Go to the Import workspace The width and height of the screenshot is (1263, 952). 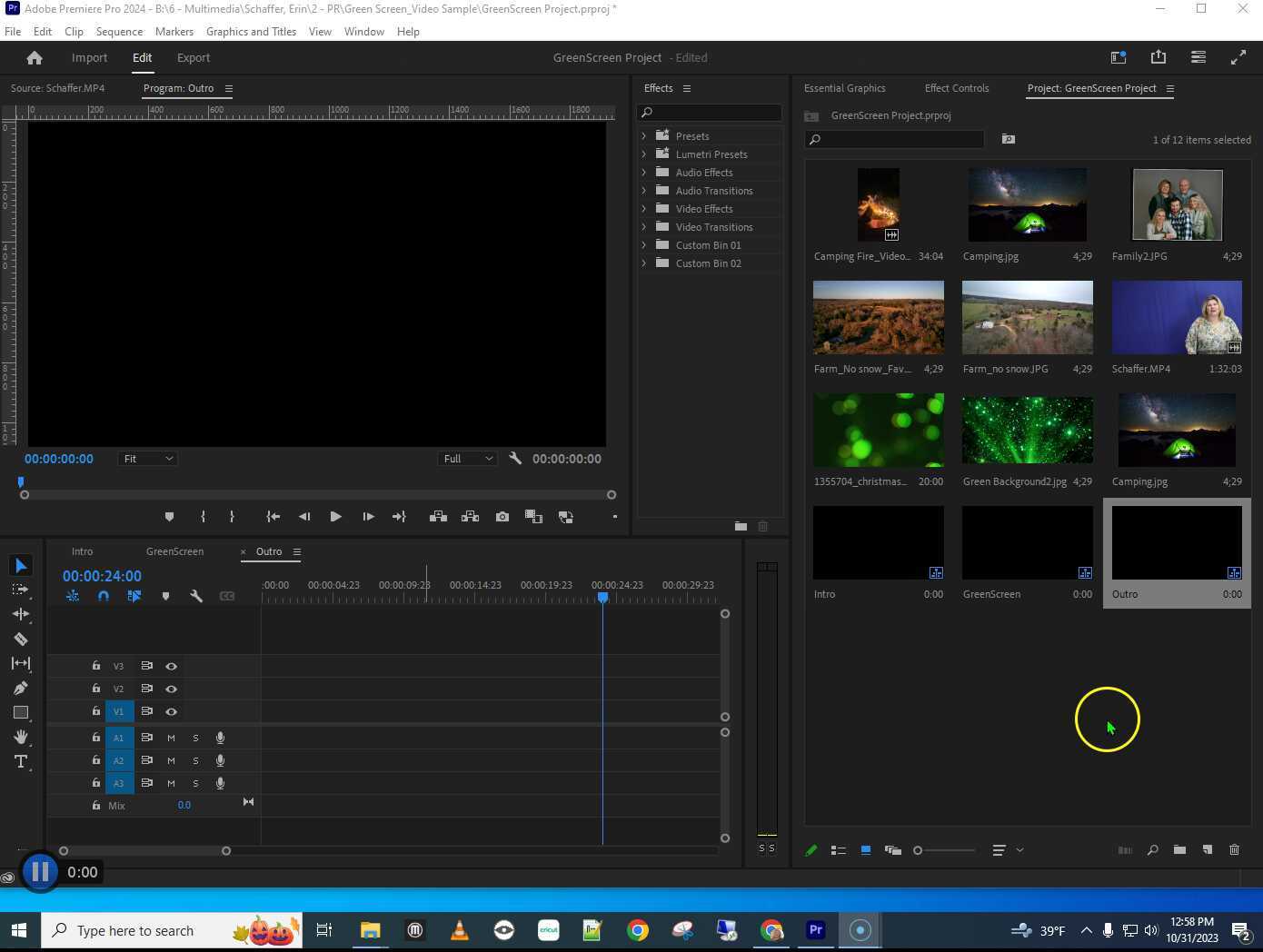pos(89,57)
